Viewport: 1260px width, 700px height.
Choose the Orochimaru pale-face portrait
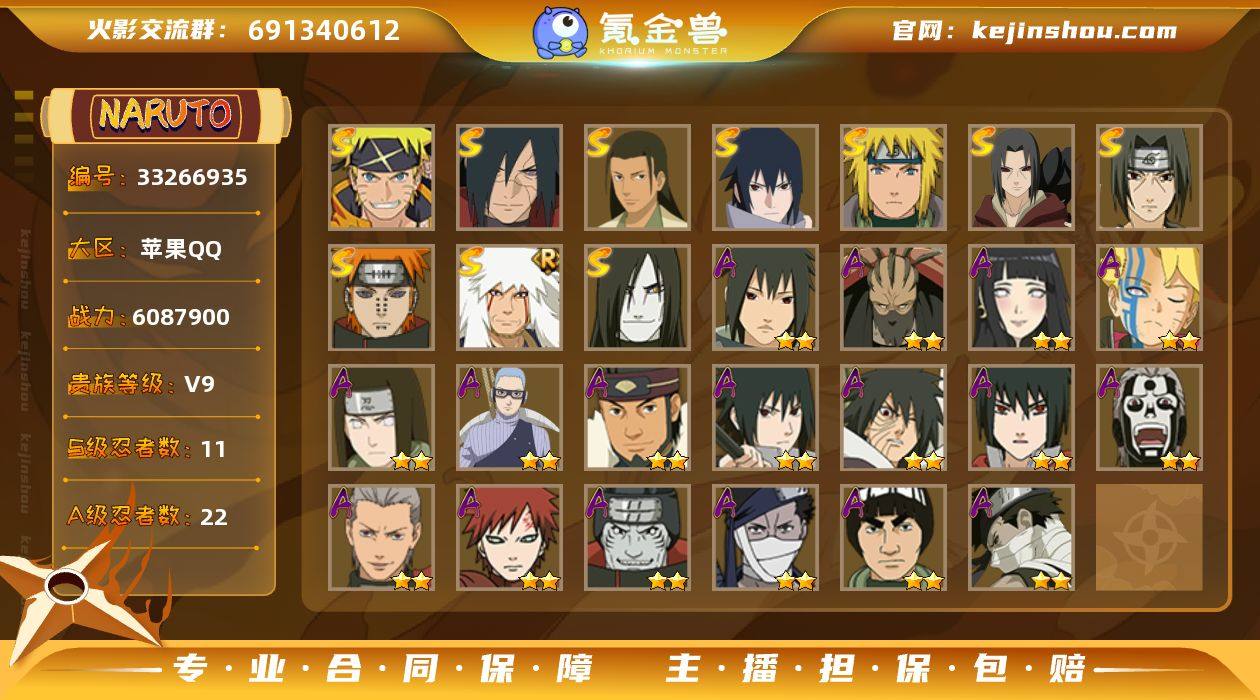click(x=637, y=297)
